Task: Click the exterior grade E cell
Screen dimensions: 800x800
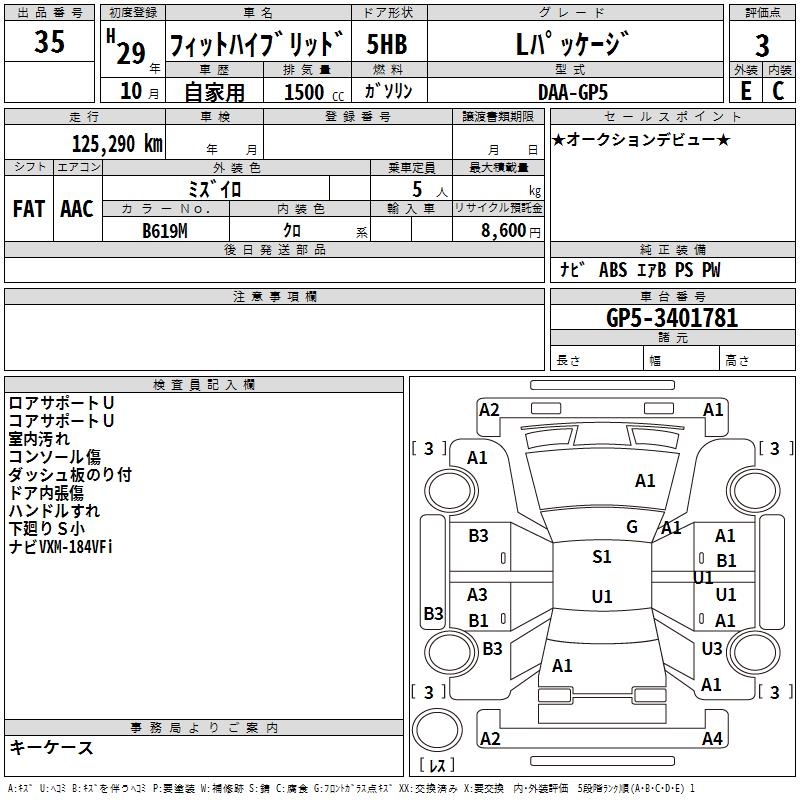Action: point(745,90)
